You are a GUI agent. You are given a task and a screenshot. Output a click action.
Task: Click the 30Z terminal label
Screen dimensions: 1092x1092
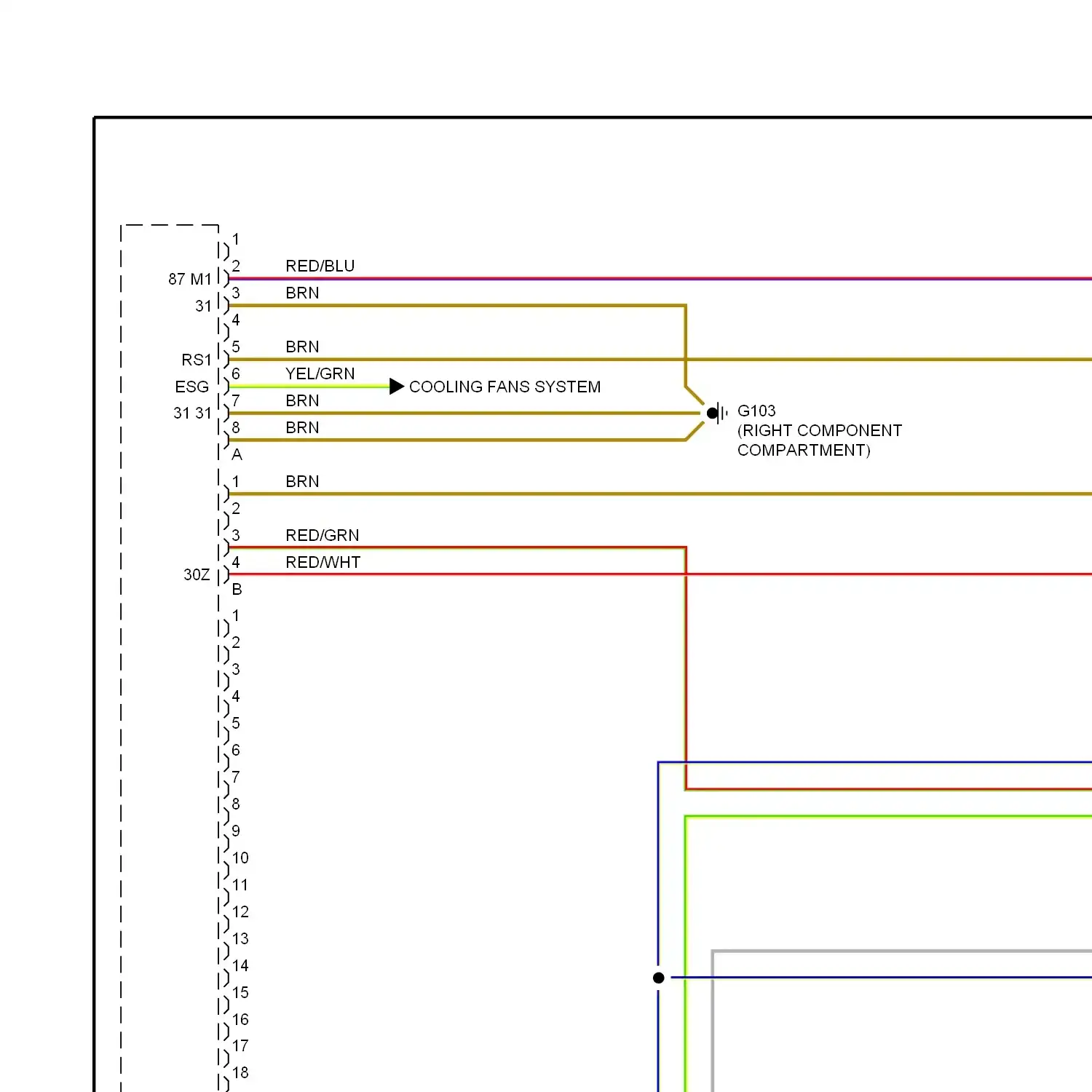pyautogui.click(x=197, y=574)
